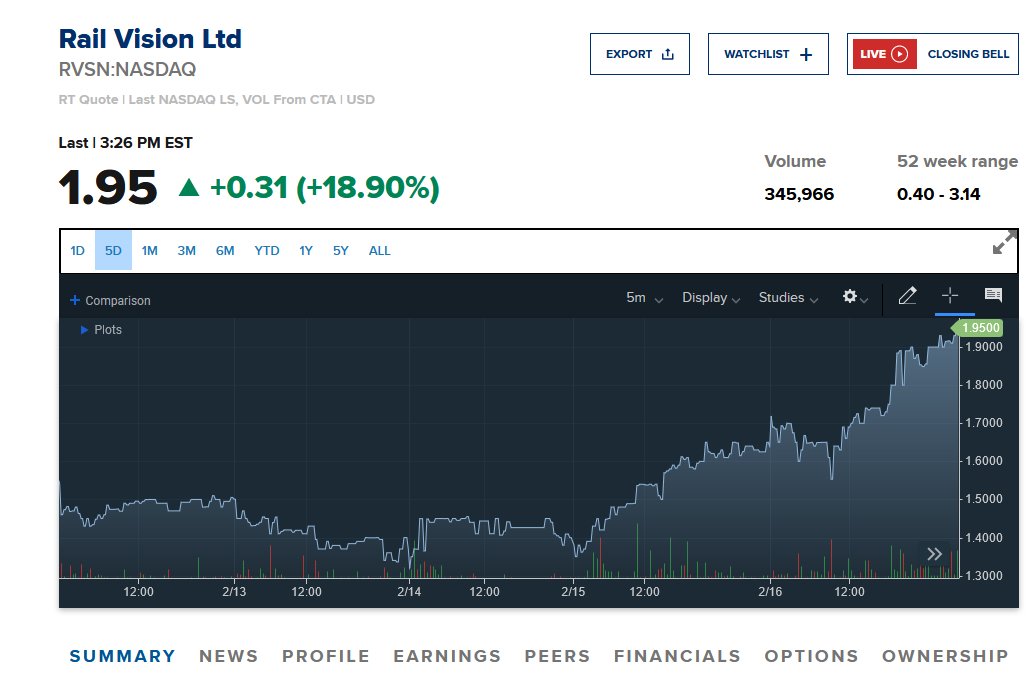The height and width of the screenshot is (674, 1034).
Task: Open the Financials tab
Action: click(x=677, y=656)
